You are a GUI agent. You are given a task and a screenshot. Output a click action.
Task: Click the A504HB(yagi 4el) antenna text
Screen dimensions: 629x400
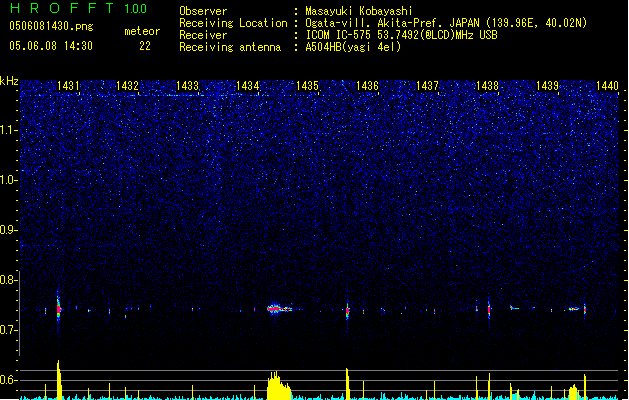tap(353, 47)
